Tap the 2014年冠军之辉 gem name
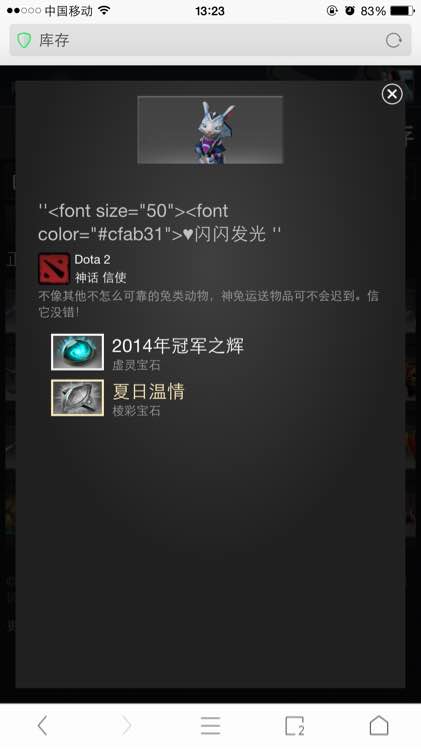The width and height of the screenshot is (421, 750). tap(177, 345)
